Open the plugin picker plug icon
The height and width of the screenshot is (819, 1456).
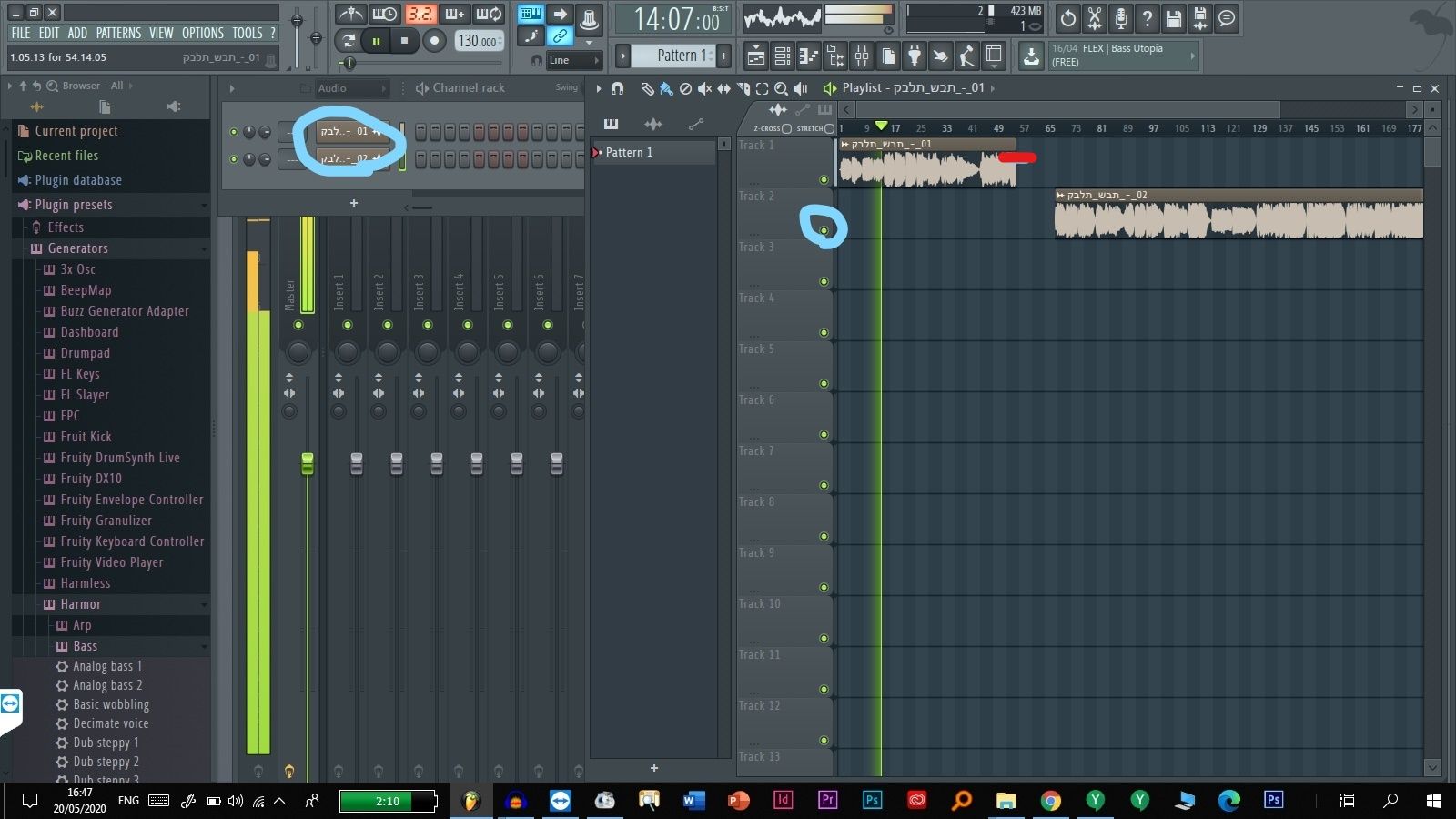click(x=915, y=56)
